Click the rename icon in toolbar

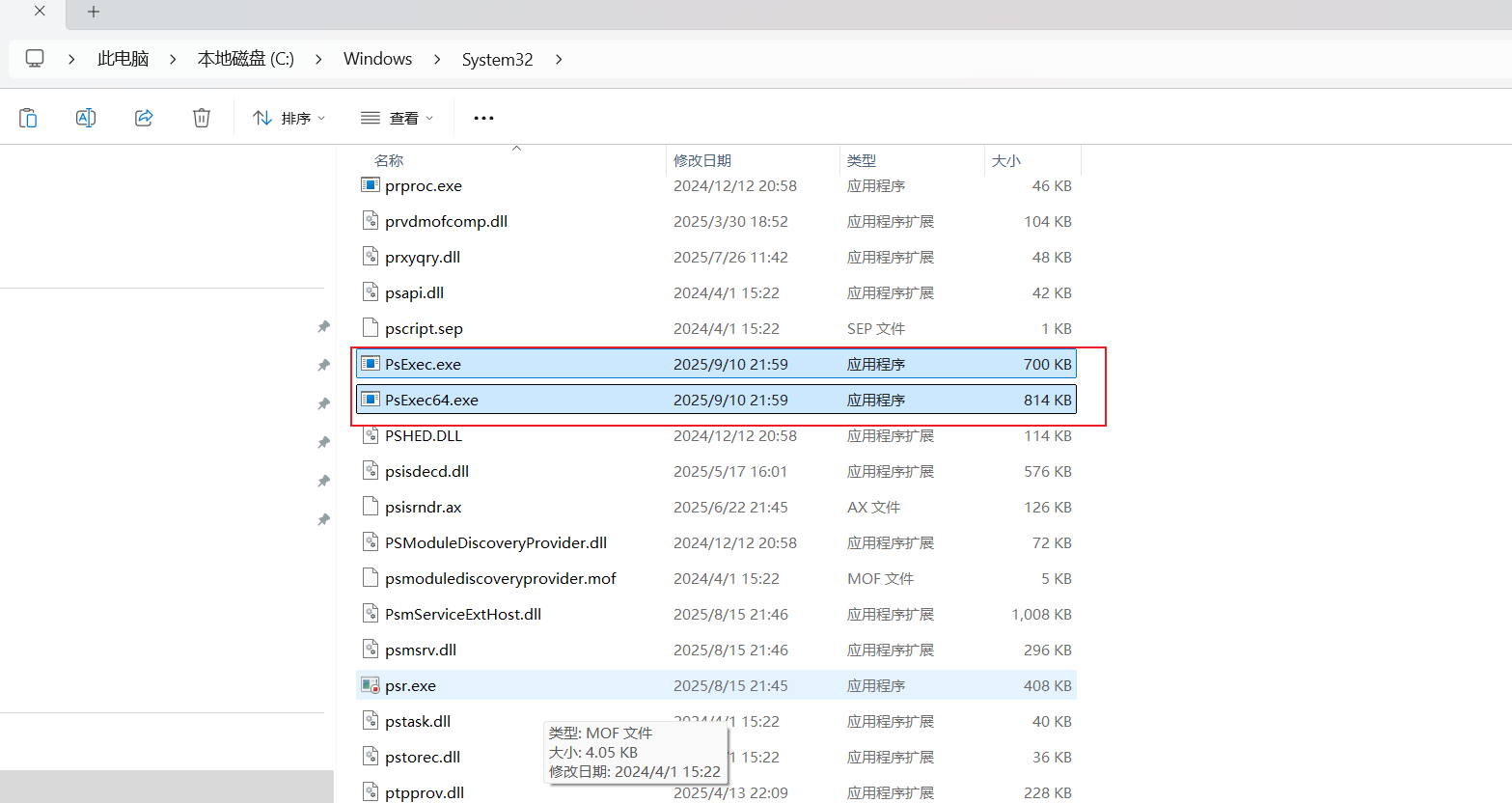(86, 118)
